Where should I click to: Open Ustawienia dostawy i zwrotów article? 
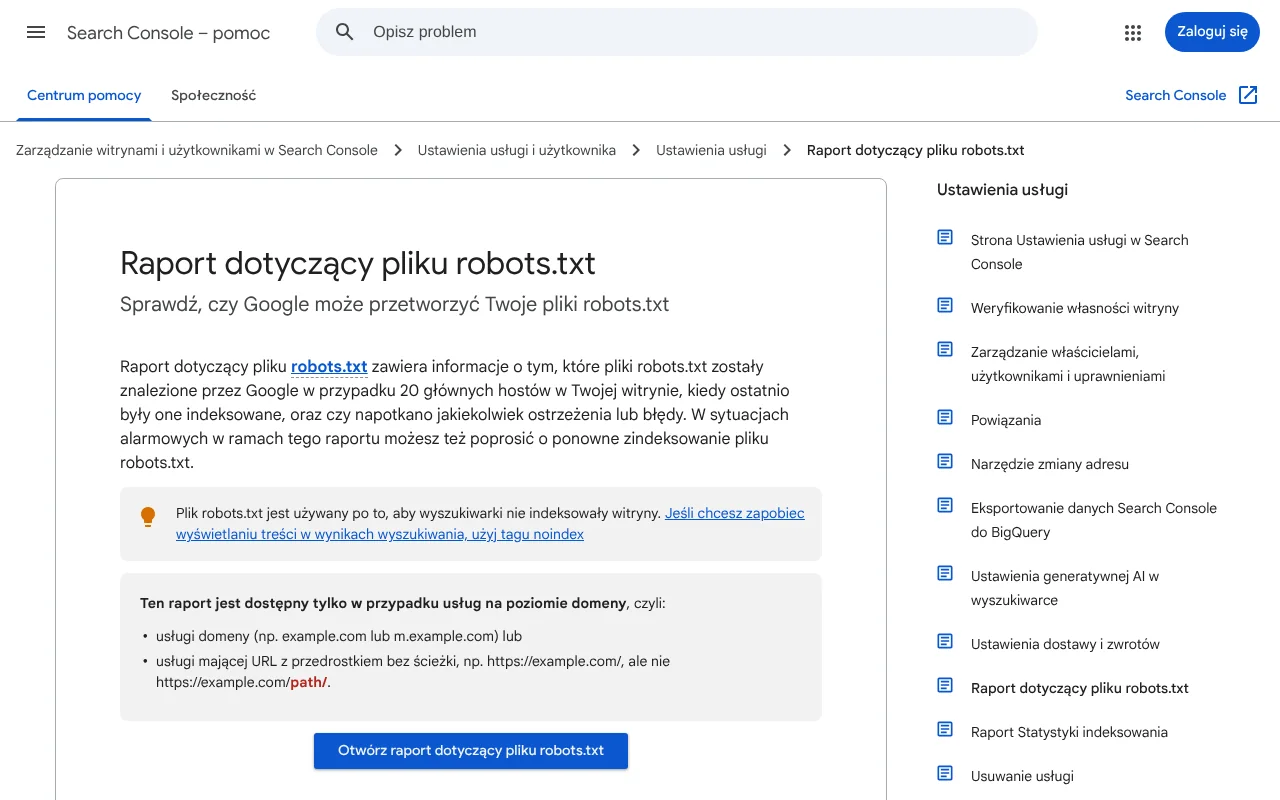tap(1065, 644)
